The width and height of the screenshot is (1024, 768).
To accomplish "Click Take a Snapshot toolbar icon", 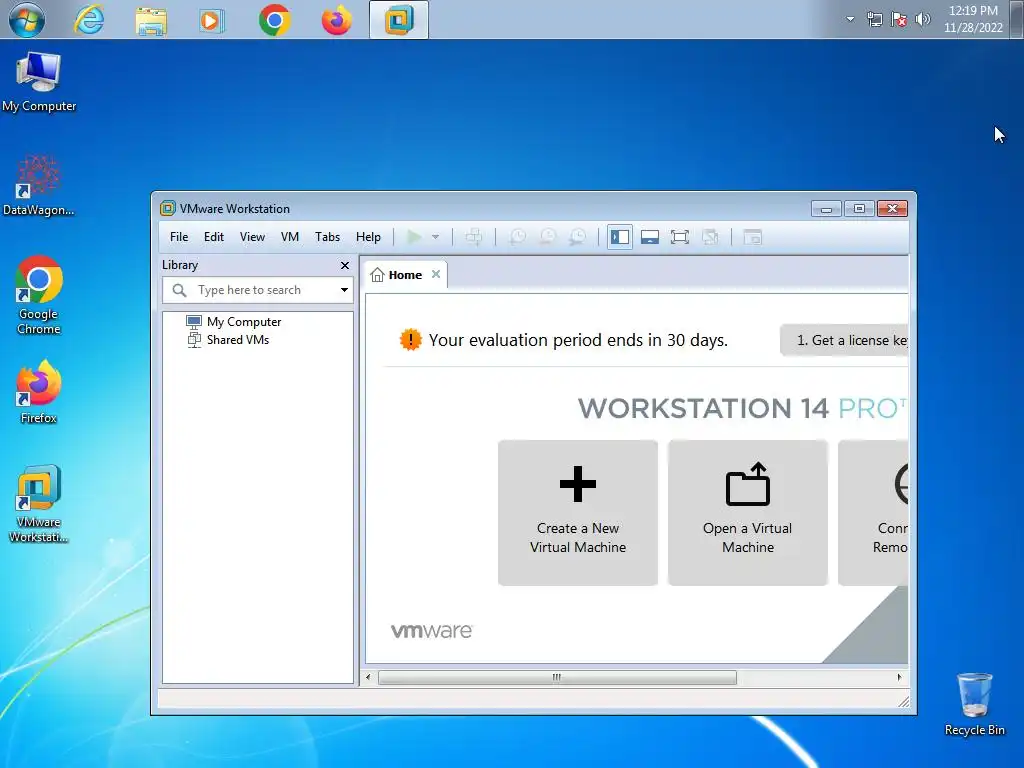I will click(x=517, y=237).
